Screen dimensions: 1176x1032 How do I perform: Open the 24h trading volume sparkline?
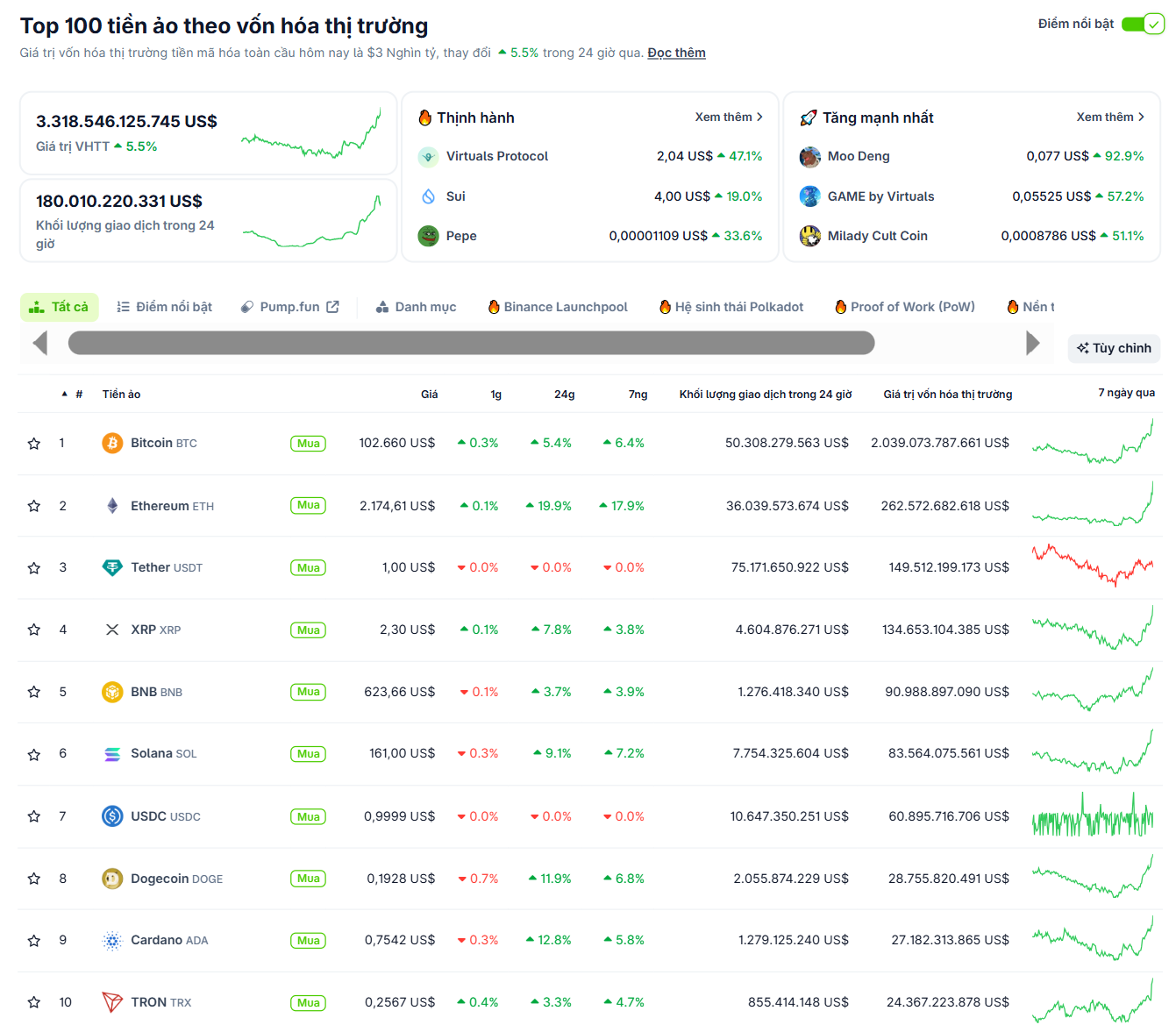pos(311,221)
